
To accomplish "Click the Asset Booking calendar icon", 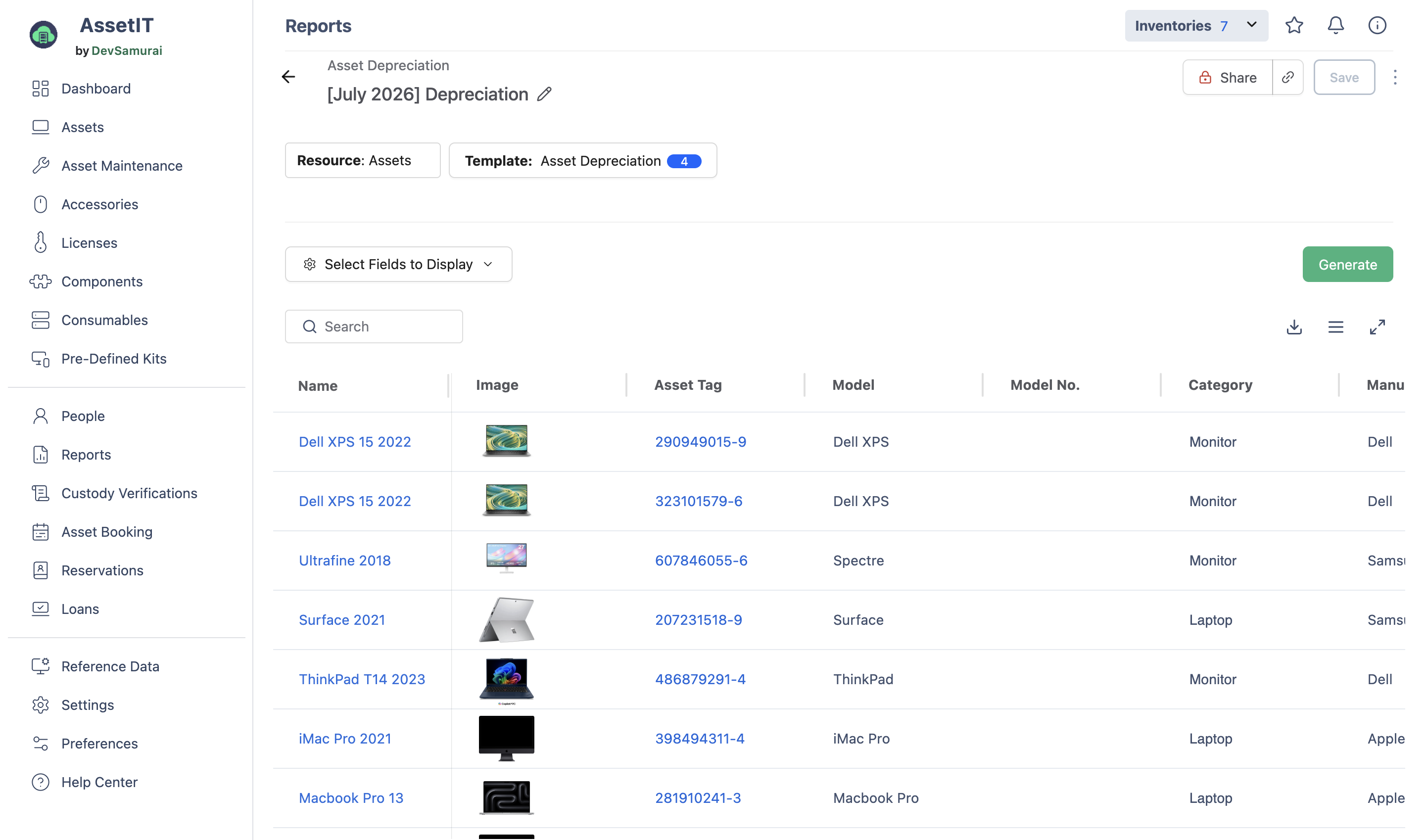I will coord(40,531).
